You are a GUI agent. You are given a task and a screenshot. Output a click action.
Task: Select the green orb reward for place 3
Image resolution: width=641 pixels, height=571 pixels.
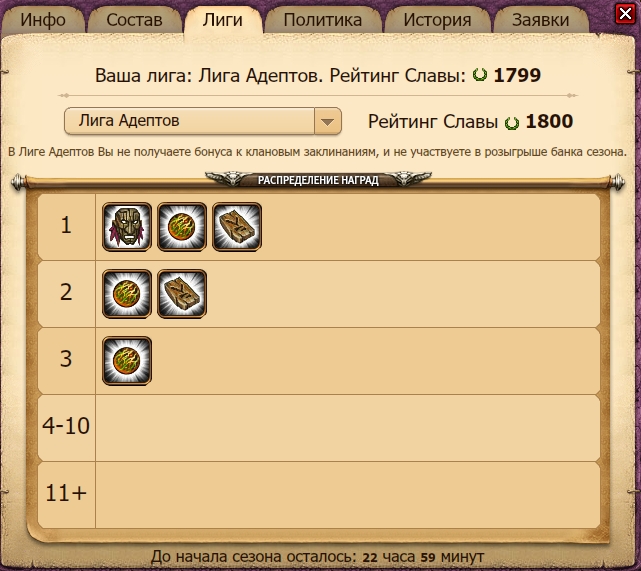[127, 361]
